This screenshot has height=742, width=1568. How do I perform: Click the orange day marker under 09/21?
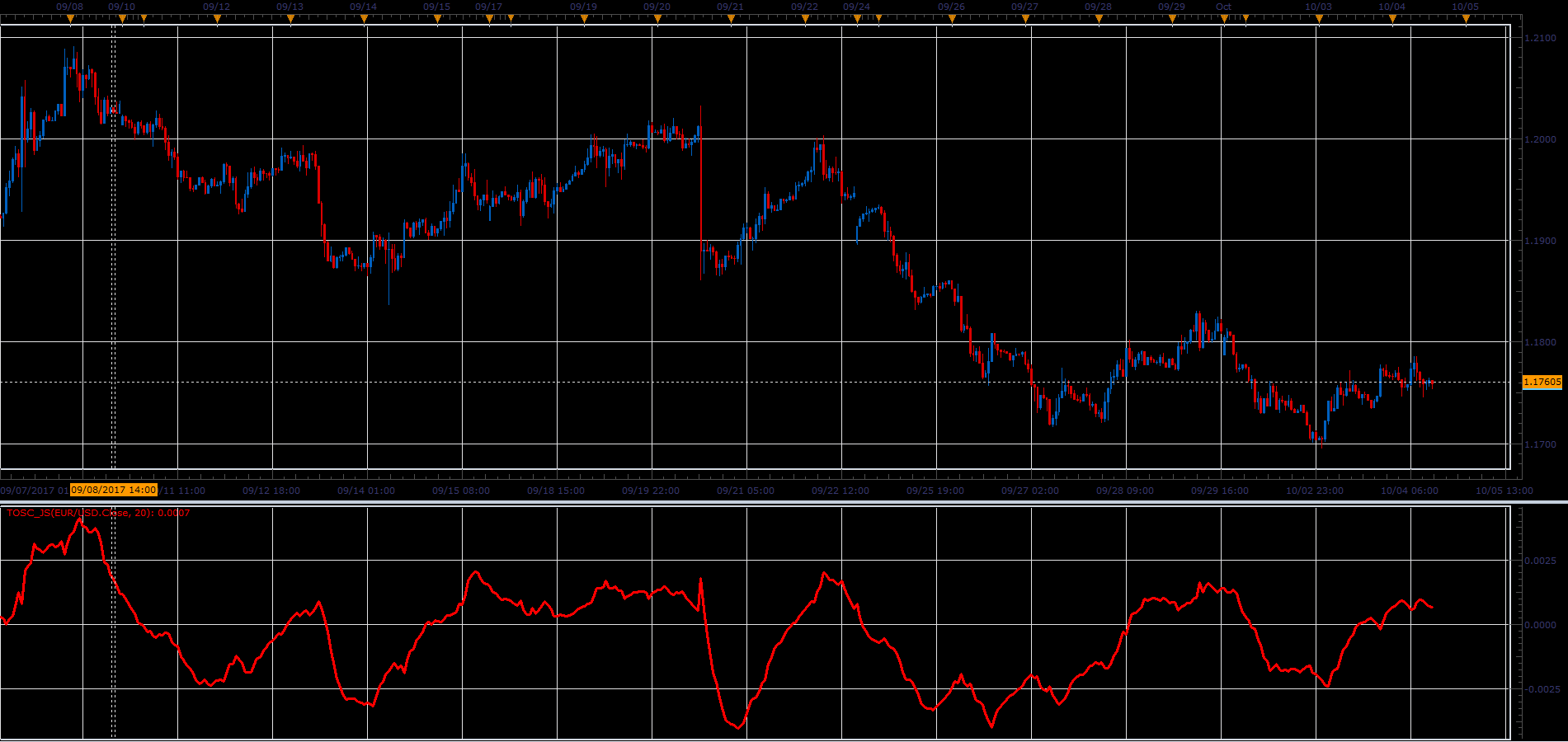pyautogui.click(x=731, y=18)
